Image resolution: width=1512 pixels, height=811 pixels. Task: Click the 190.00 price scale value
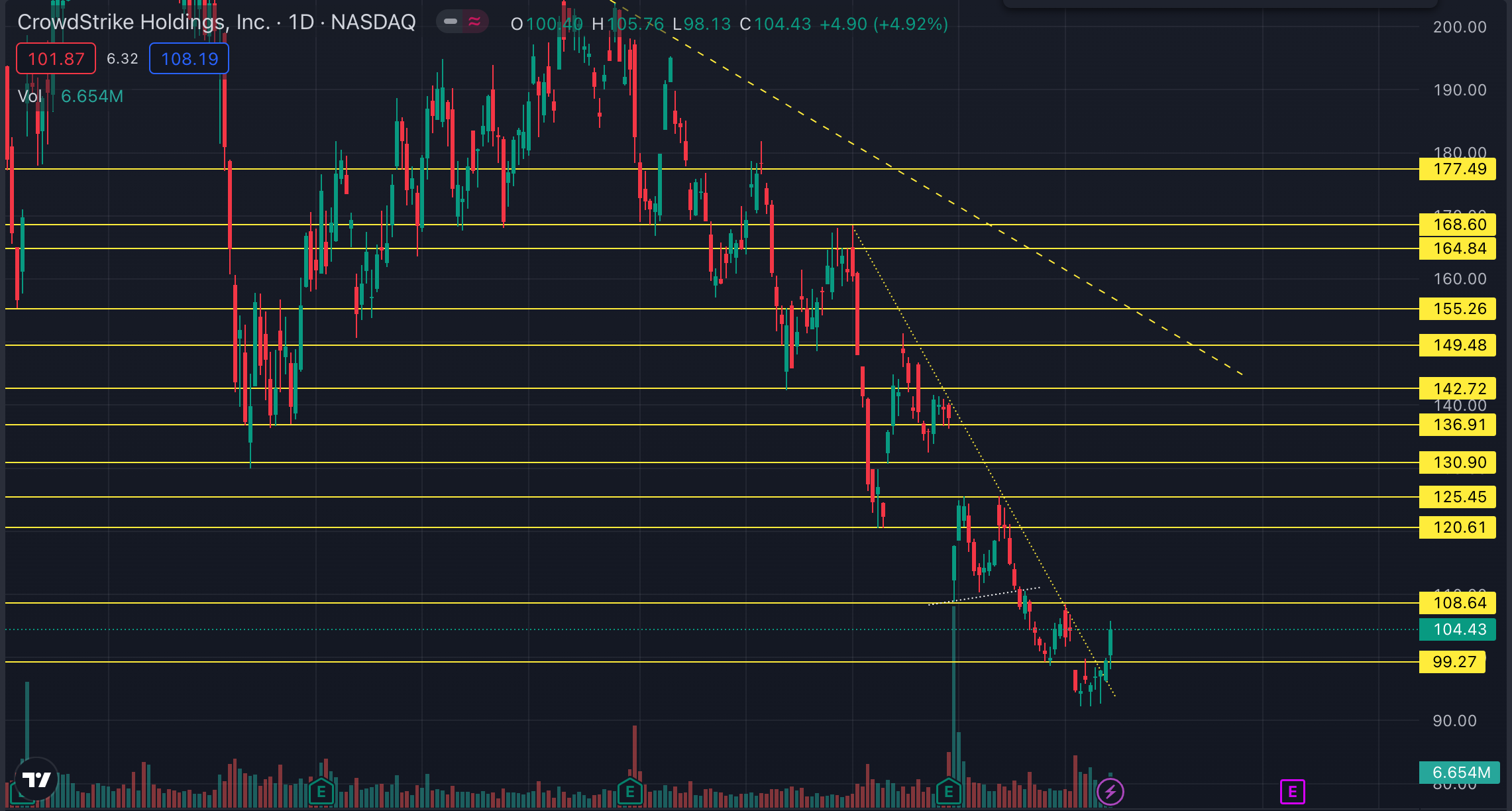point(1460,90)
